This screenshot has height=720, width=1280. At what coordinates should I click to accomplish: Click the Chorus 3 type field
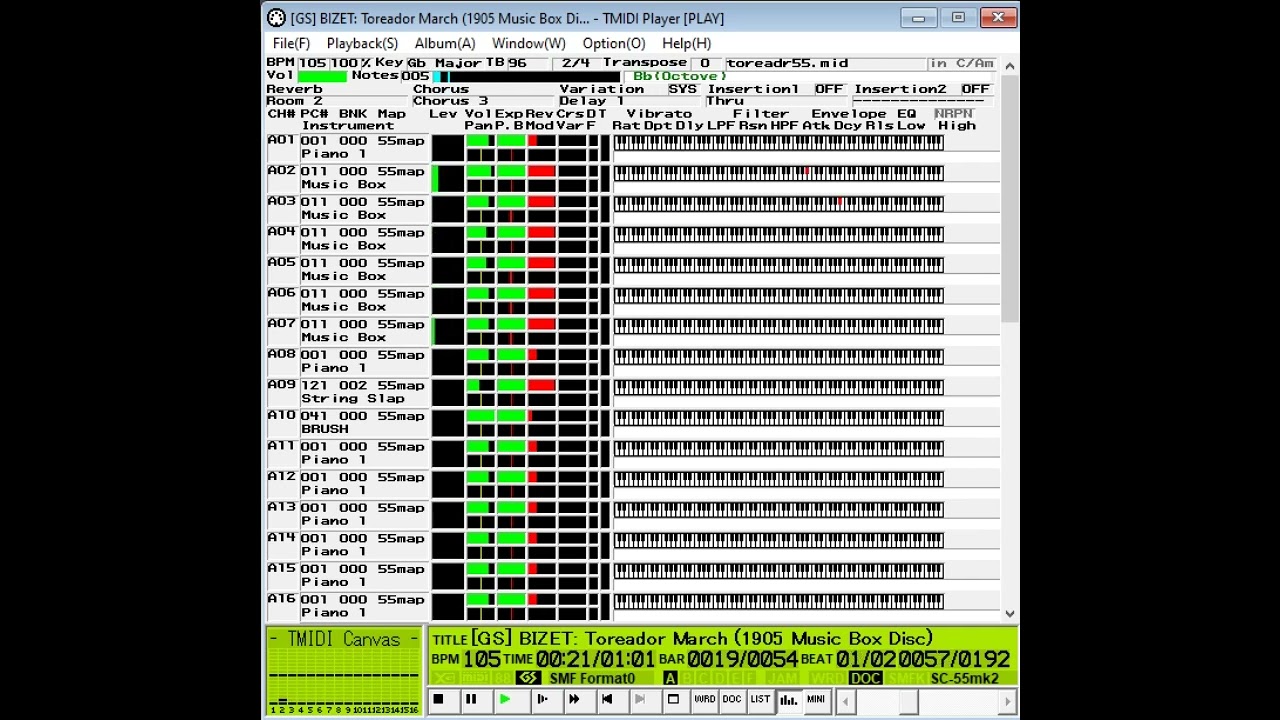485,101
